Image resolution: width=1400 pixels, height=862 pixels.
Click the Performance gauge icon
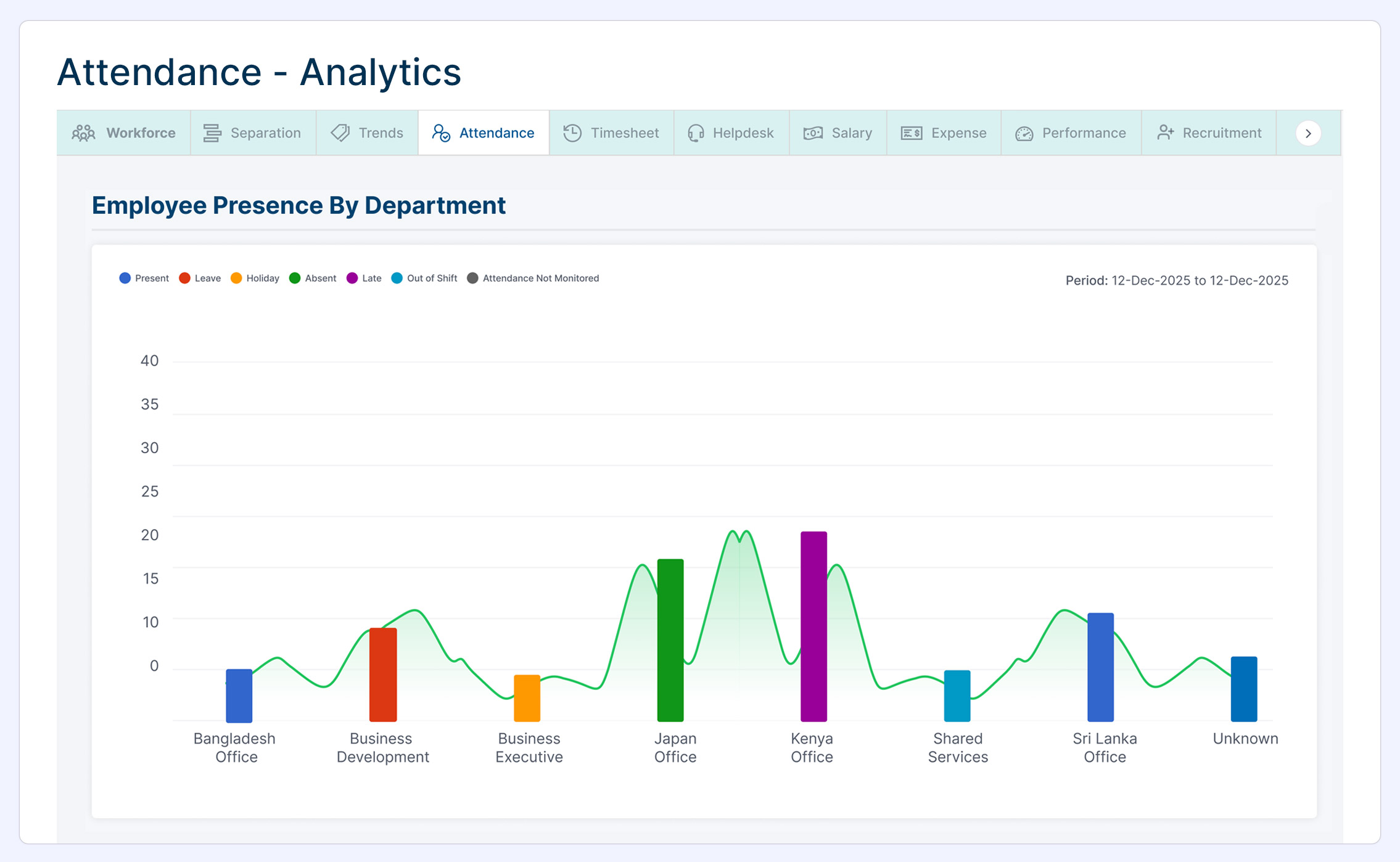(x=1024, y=133)
